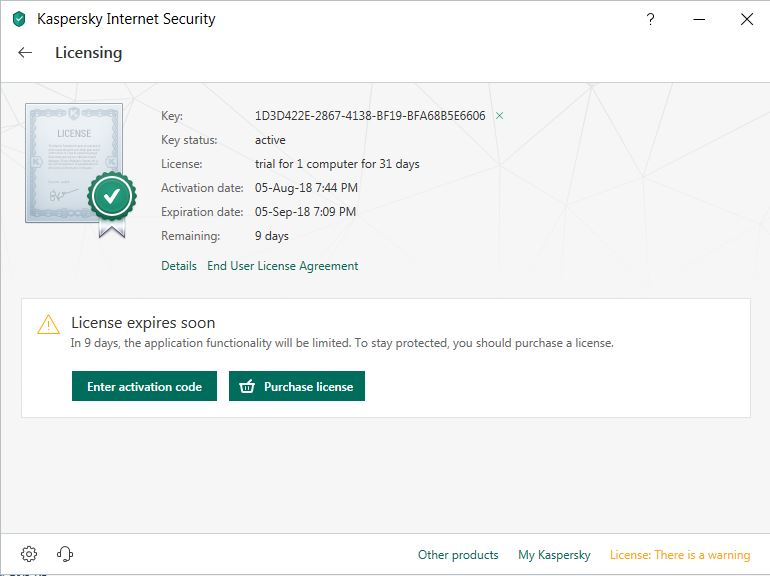Close the Kaspersky window
The image size is (770, 576).
(746, 20)
